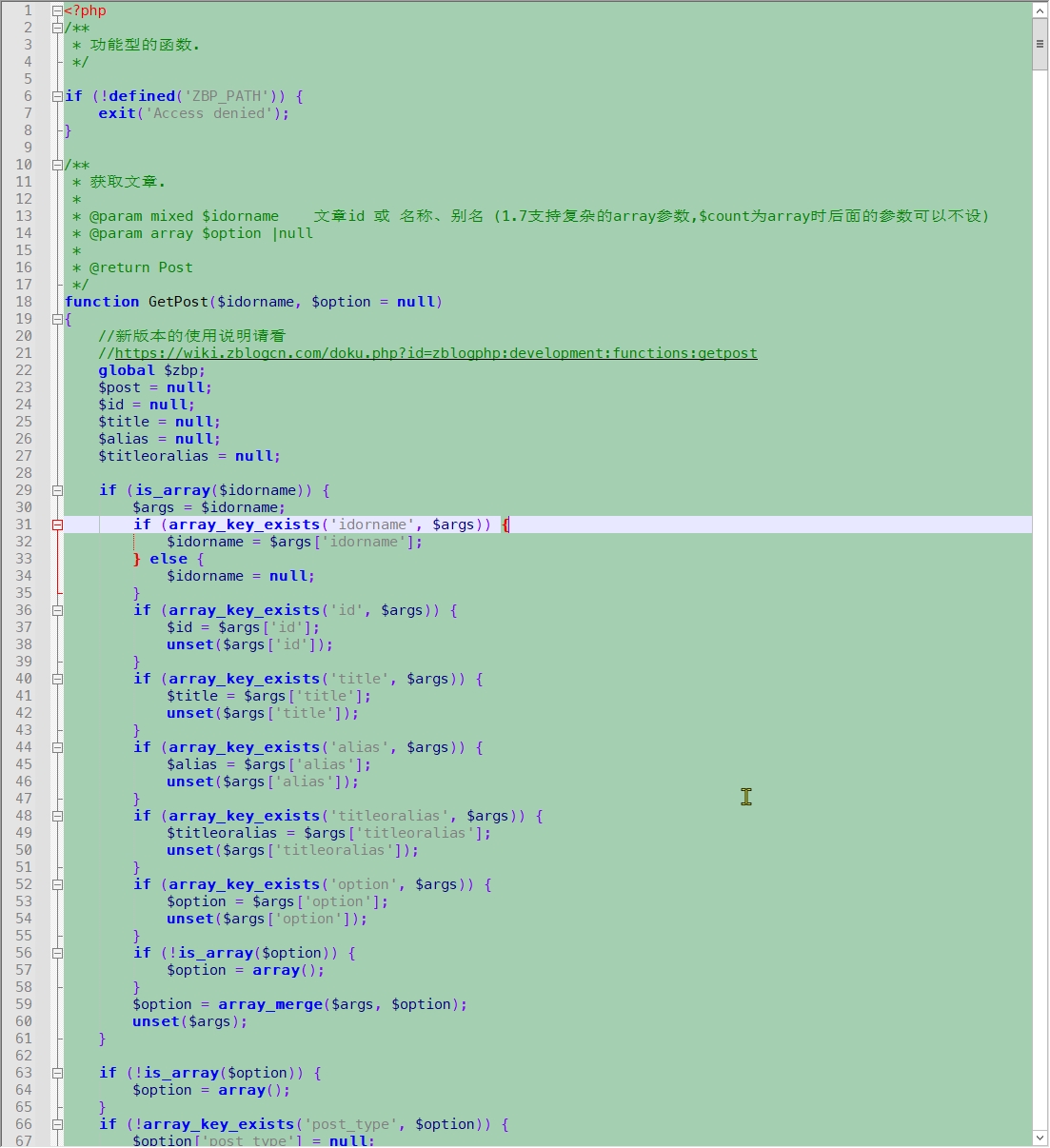
Task: Collapse the if (is_array($idorname)) fold at line 29
Action: coord(57,490)
